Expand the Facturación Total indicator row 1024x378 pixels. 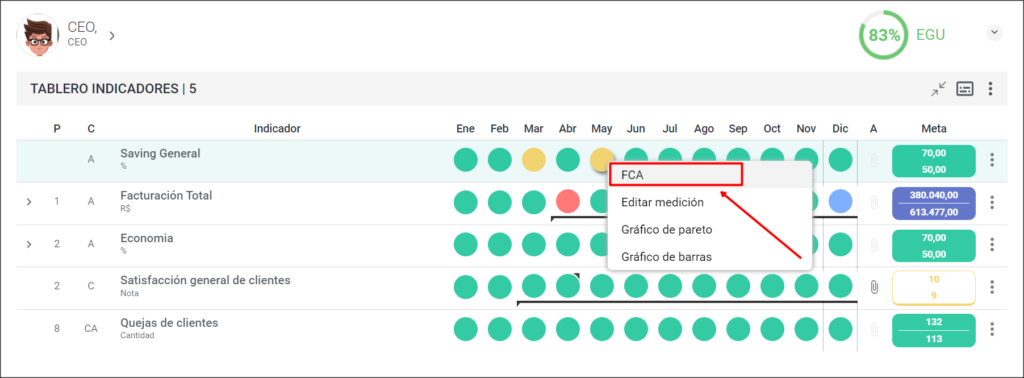pyautogui.click(x=29, y=202)
